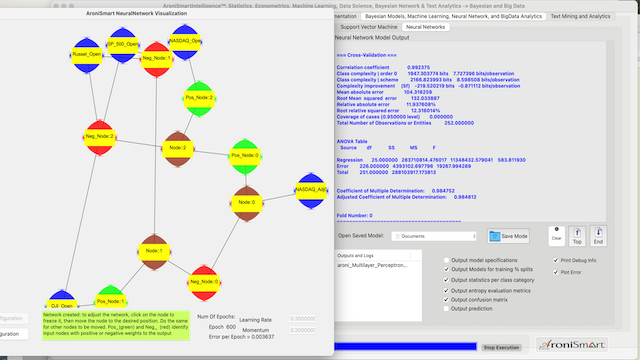Click Adjusted Coefficient of Multiple Determination line
The height and width of the screenshot is (360, 640).
pyautogui.click(x=406, y=197)
